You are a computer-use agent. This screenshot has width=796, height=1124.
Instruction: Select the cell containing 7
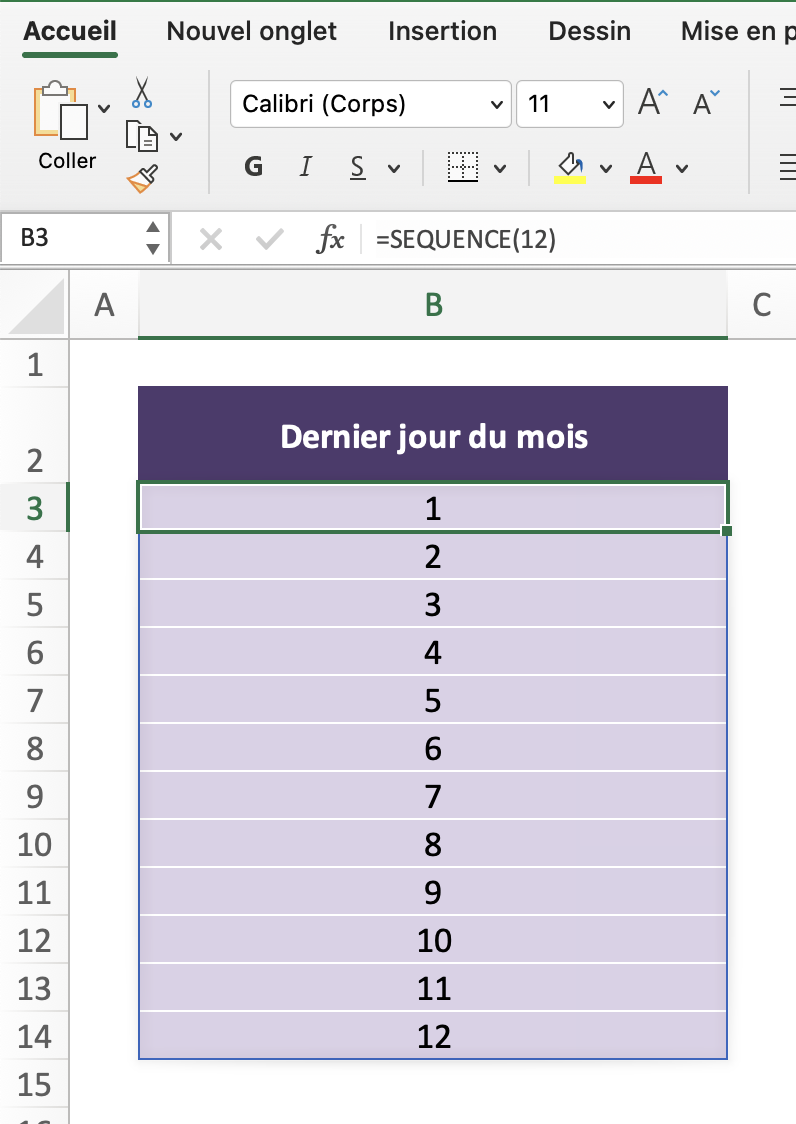click(433, 796)
